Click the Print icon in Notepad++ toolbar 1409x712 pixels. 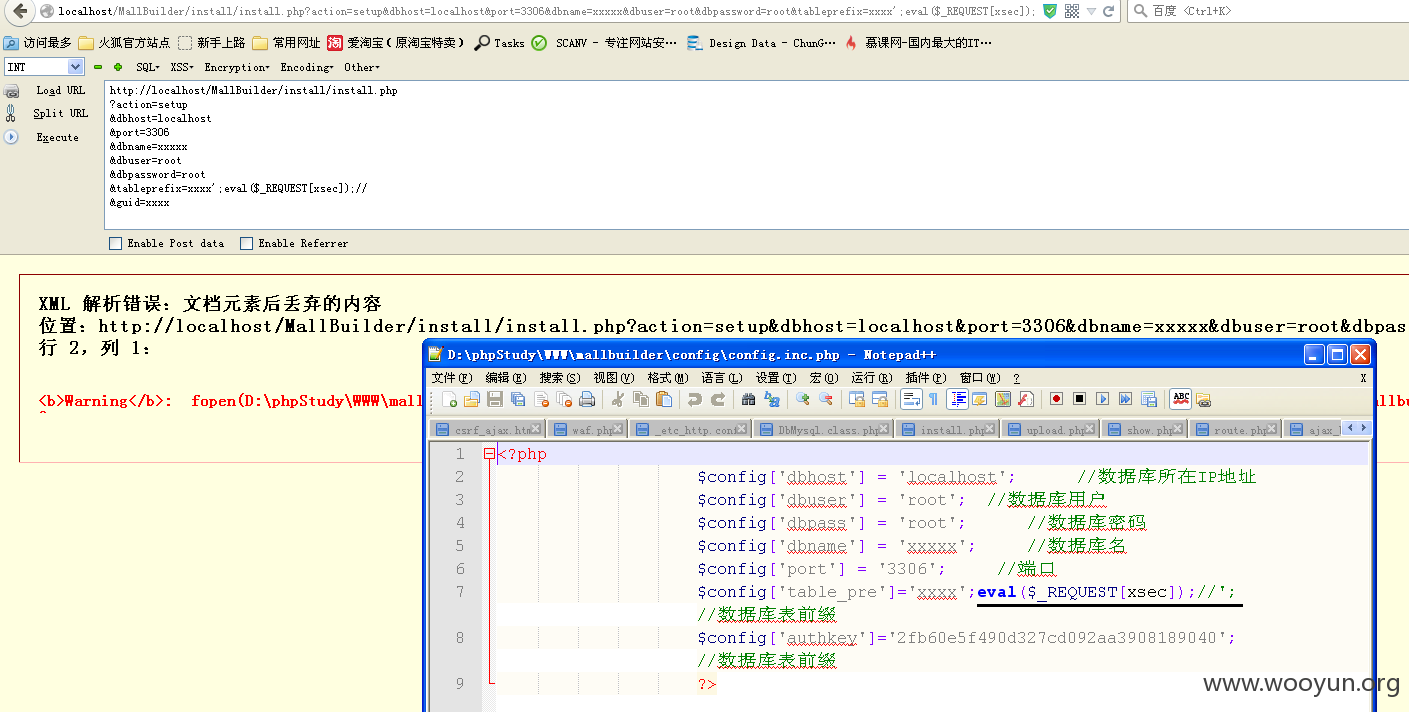[x=587, y=399]
